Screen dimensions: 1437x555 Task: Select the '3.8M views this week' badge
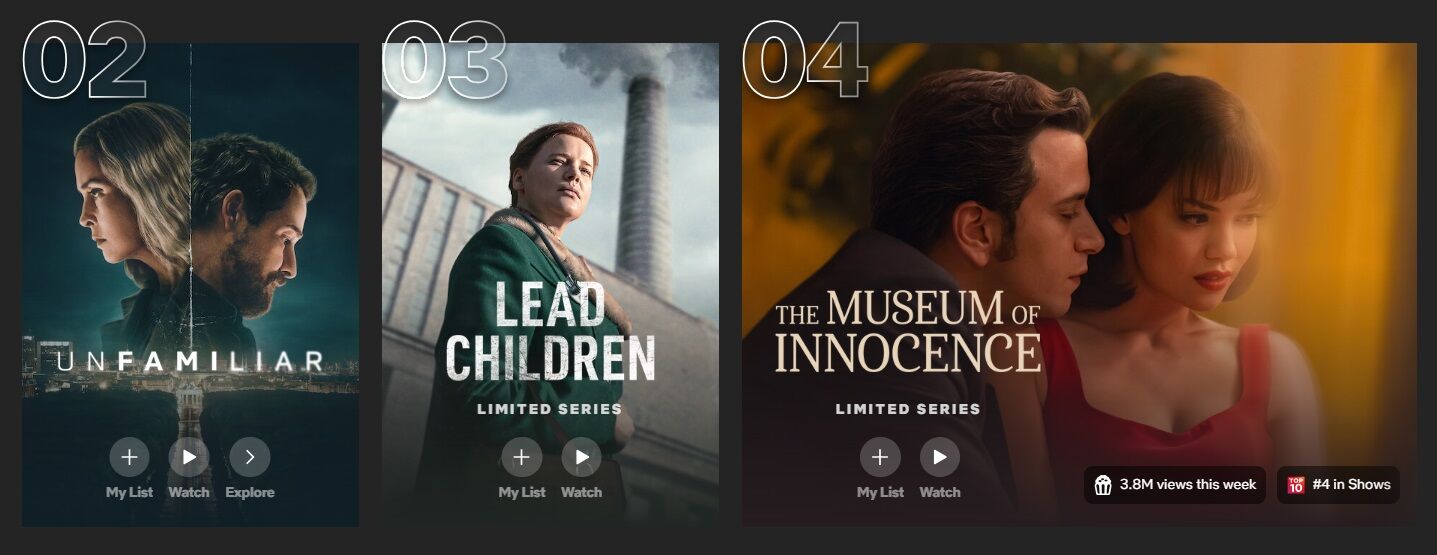click(1175, 485)
